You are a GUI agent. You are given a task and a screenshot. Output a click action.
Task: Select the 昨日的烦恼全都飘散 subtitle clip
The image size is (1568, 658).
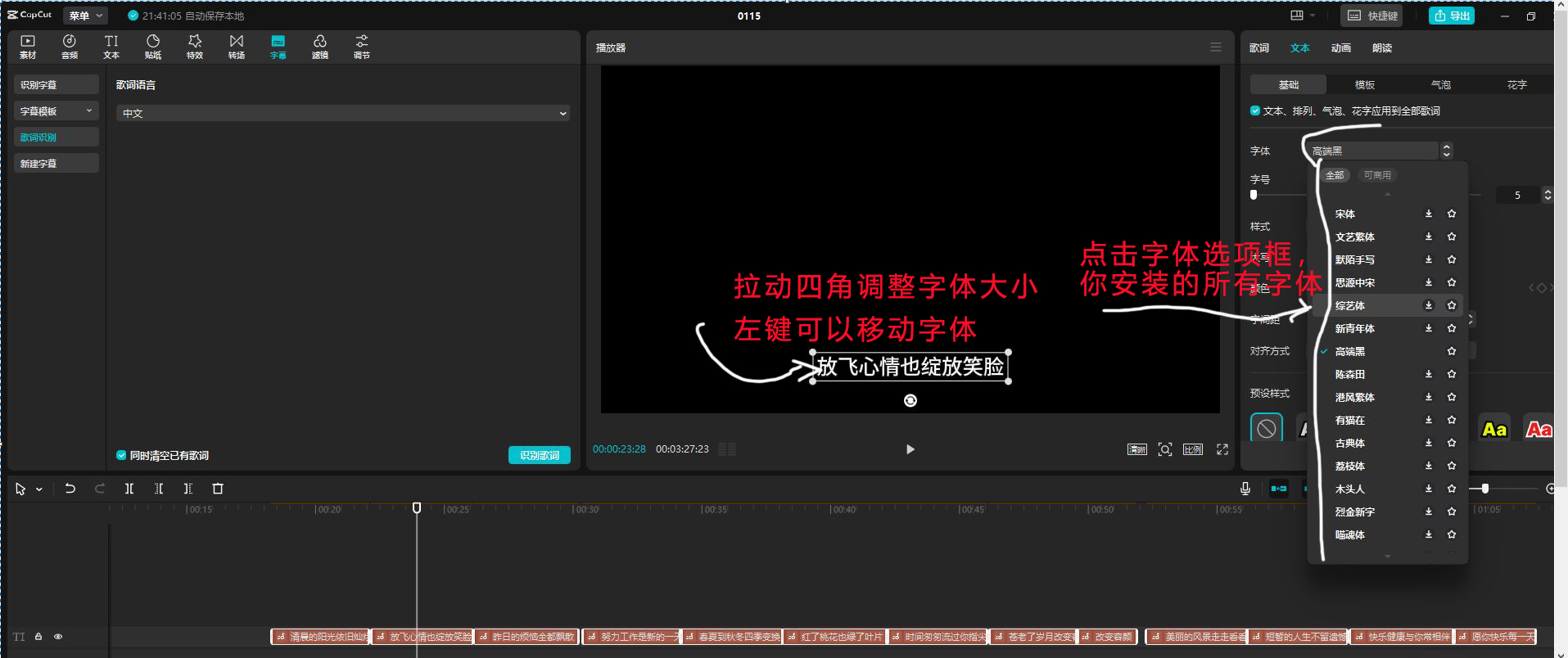click(527, 636)
